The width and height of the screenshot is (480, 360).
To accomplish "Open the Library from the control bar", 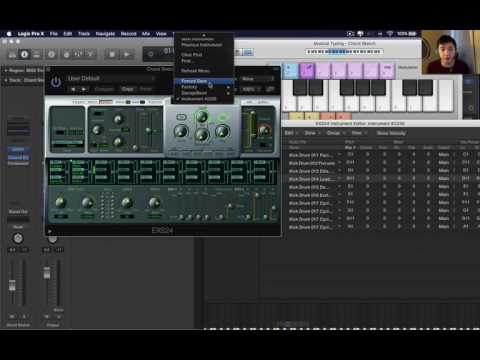I will (x=12, y=54).
